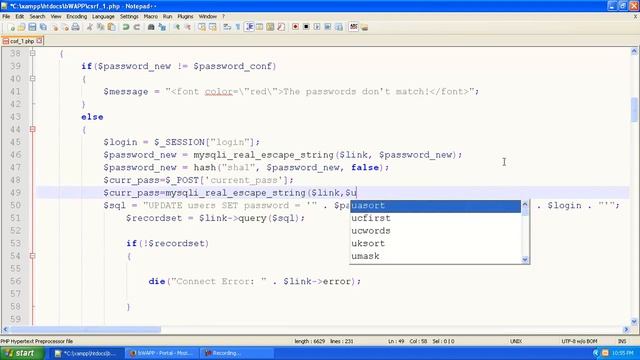
Task: Save all open files
Action: point(43,27)
